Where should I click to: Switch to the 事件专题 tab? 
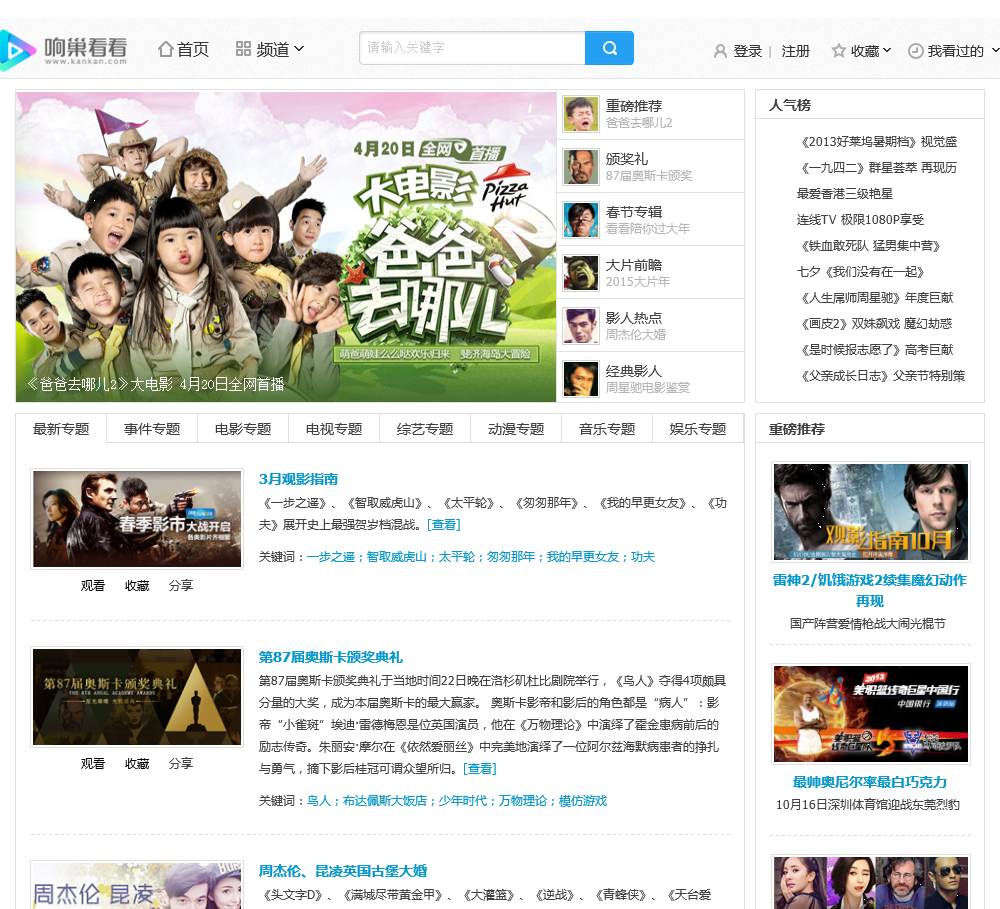pos(152,429)
